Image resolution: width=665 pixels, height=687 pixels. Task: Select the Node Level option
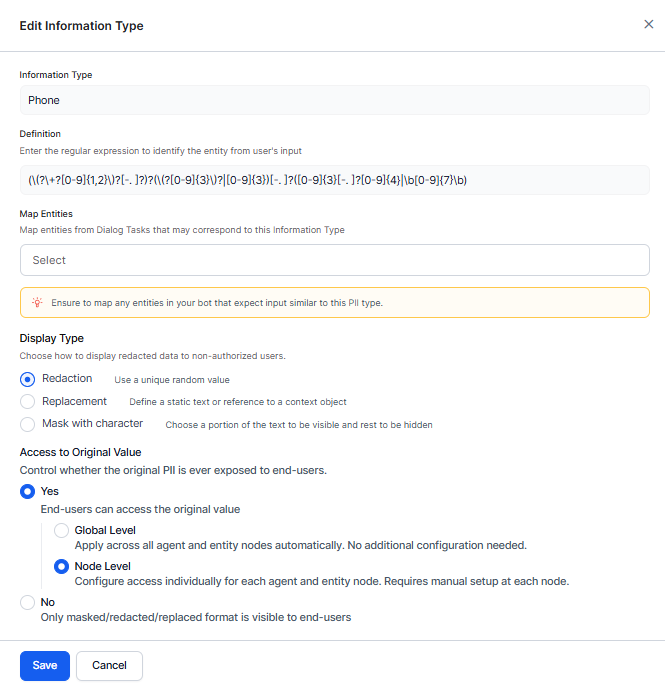coord(61,567)
